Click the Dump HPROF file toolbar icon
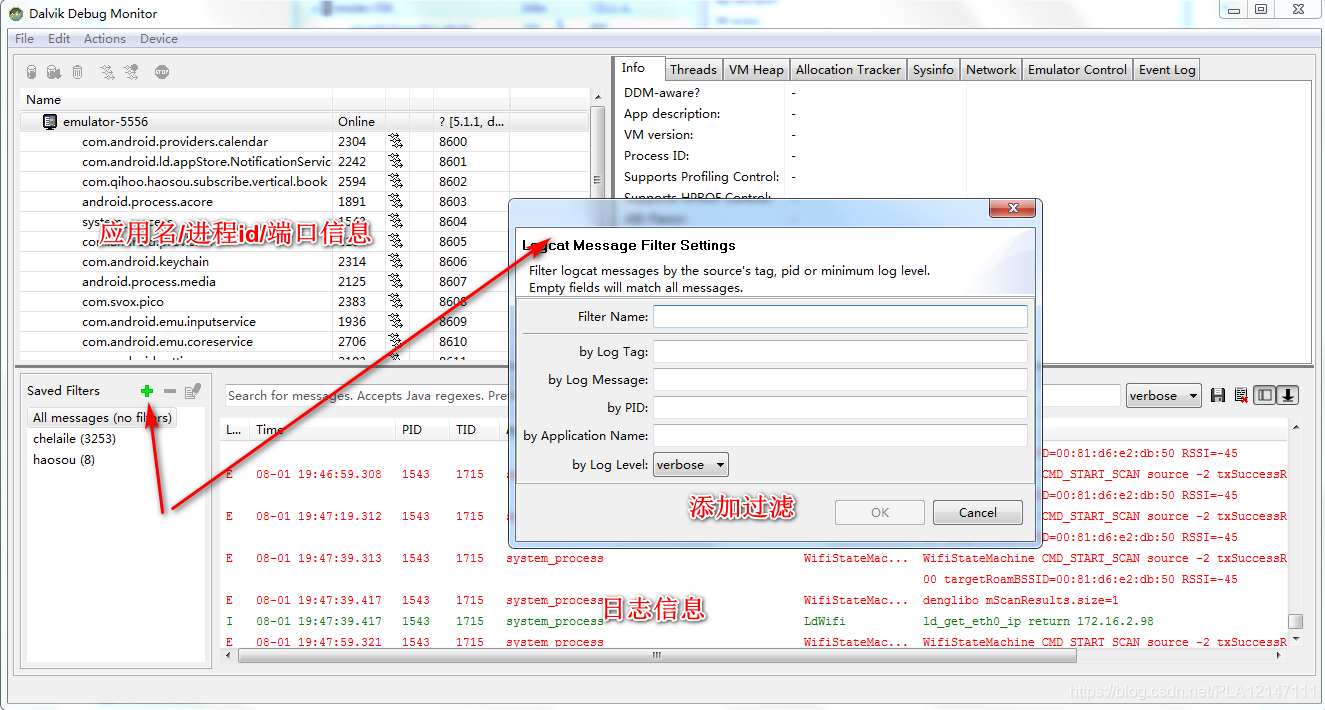Screen dimensions: 1325x710 click(x=54, y=72)
